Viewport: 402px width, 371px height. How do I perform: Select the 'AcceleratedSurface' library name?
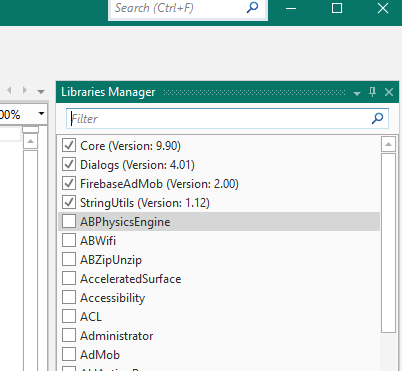[x=131, y=279]
